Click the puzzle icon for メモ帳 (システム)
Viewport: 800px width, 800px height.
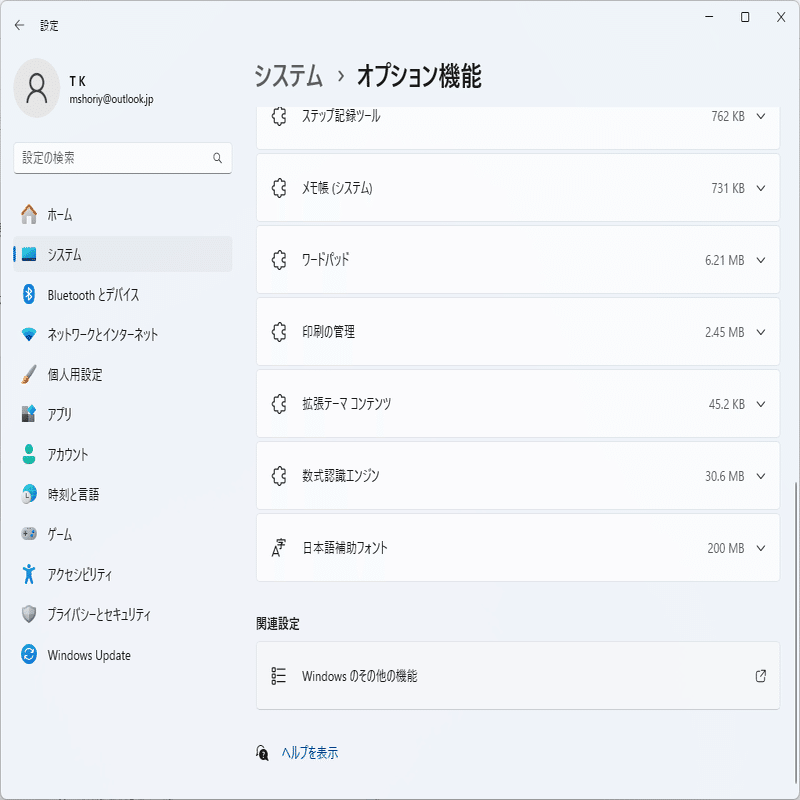(279, 188)
